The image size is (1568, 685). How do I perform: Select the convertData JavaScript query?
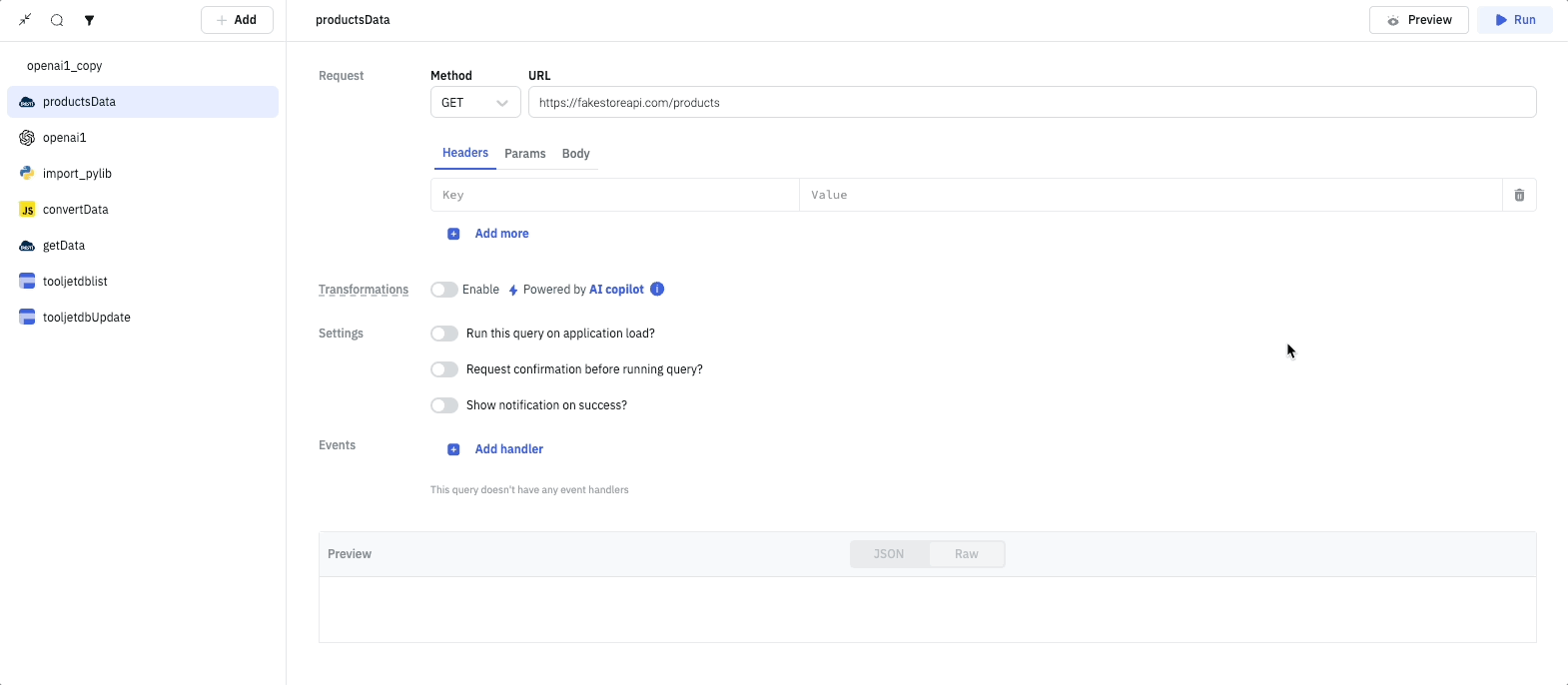(x=75, y=210)
